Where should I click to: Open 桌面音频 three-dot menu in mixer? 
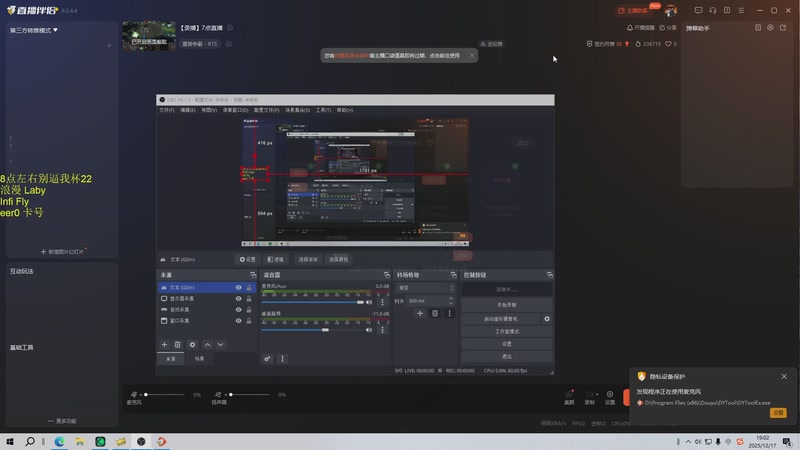[382, 330]
